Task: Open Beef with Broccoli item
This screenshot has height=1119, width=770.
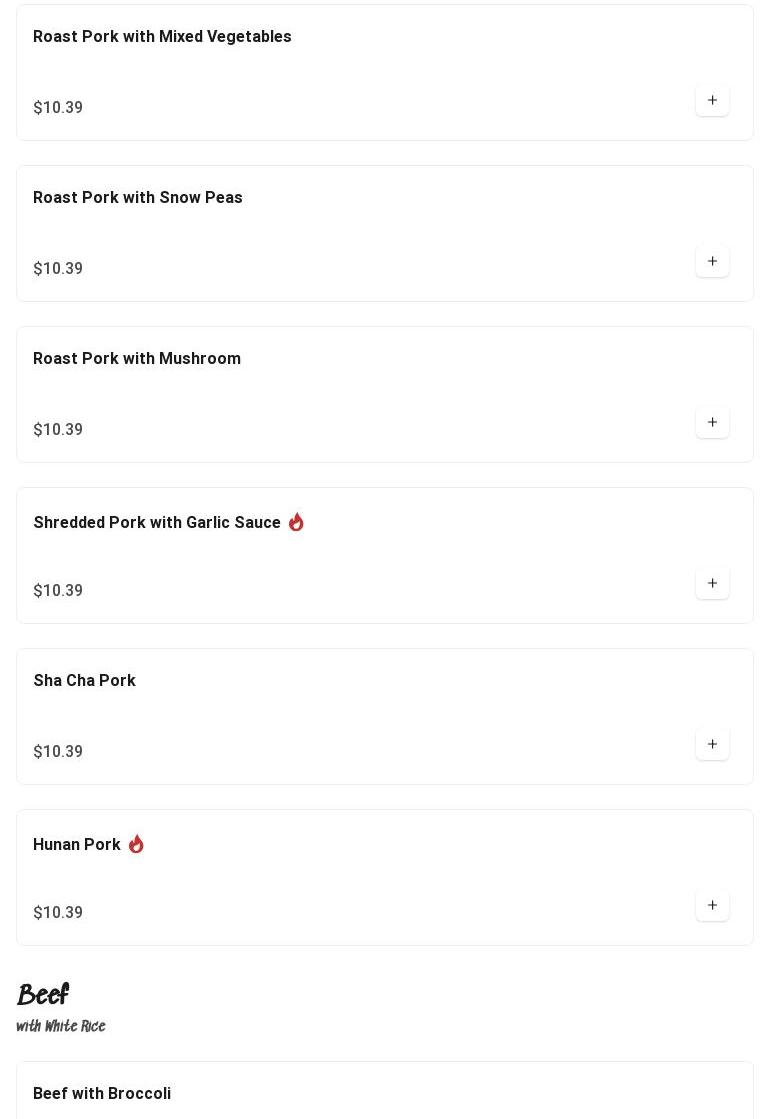Action: 102,1093
